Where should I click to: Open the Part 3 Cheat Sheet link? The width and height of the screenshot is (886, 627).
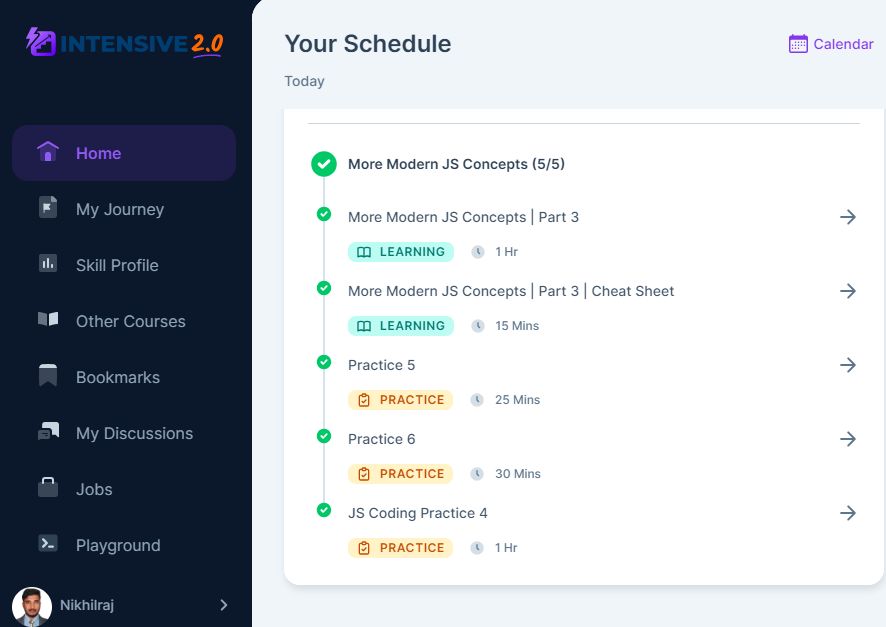tap(511, 291)
